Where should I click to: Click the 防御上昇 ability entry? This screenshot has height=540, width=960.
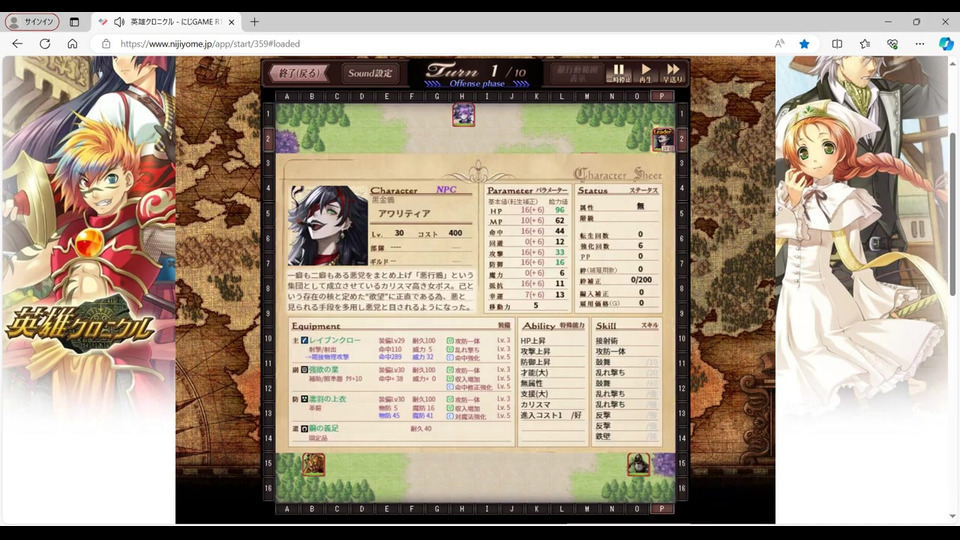(x=535, y=362)
